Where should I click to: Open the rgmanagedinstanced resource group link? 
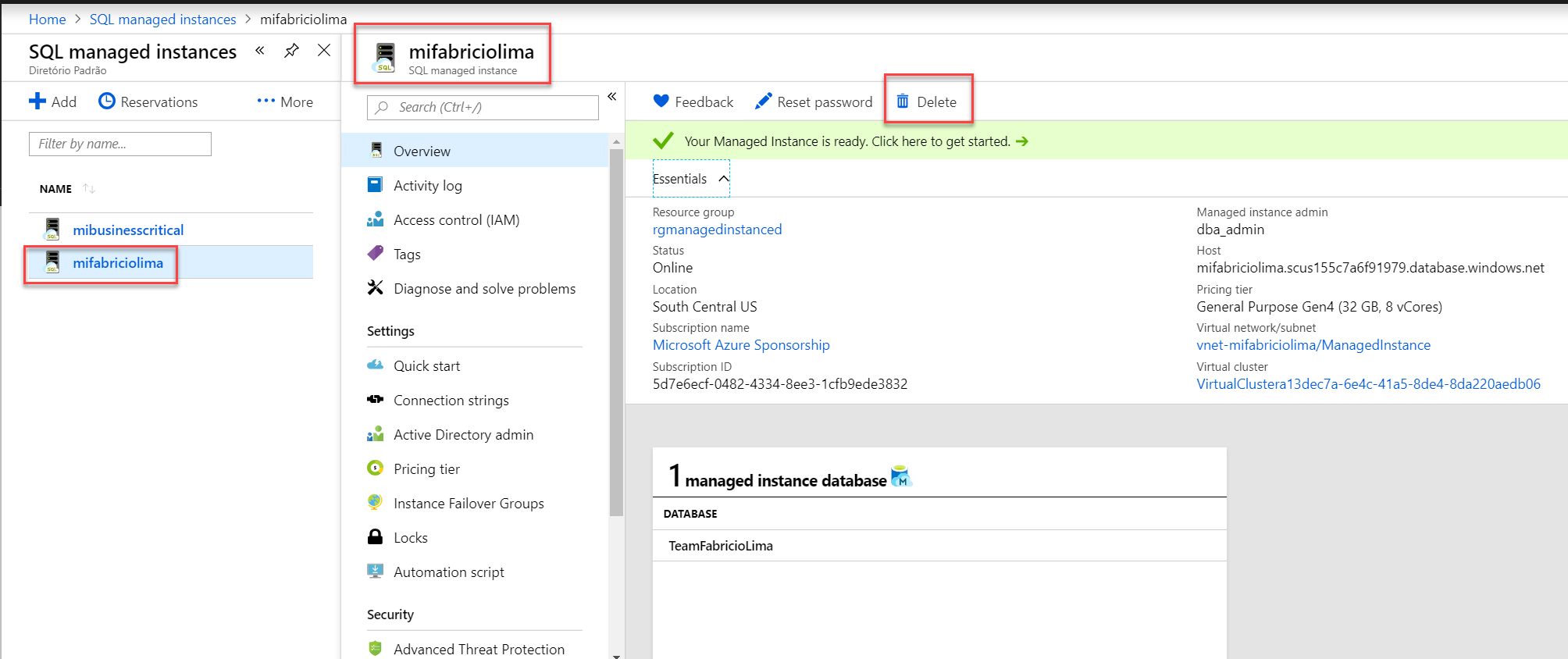point(717,230)
